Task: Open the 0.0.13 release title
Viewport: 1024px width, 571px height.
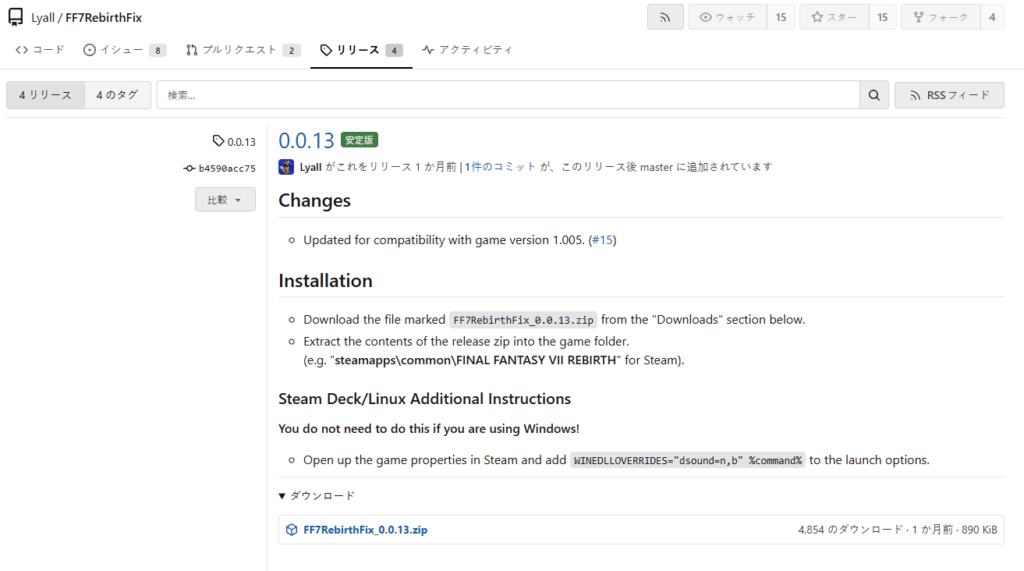Action: pos(306,140)
